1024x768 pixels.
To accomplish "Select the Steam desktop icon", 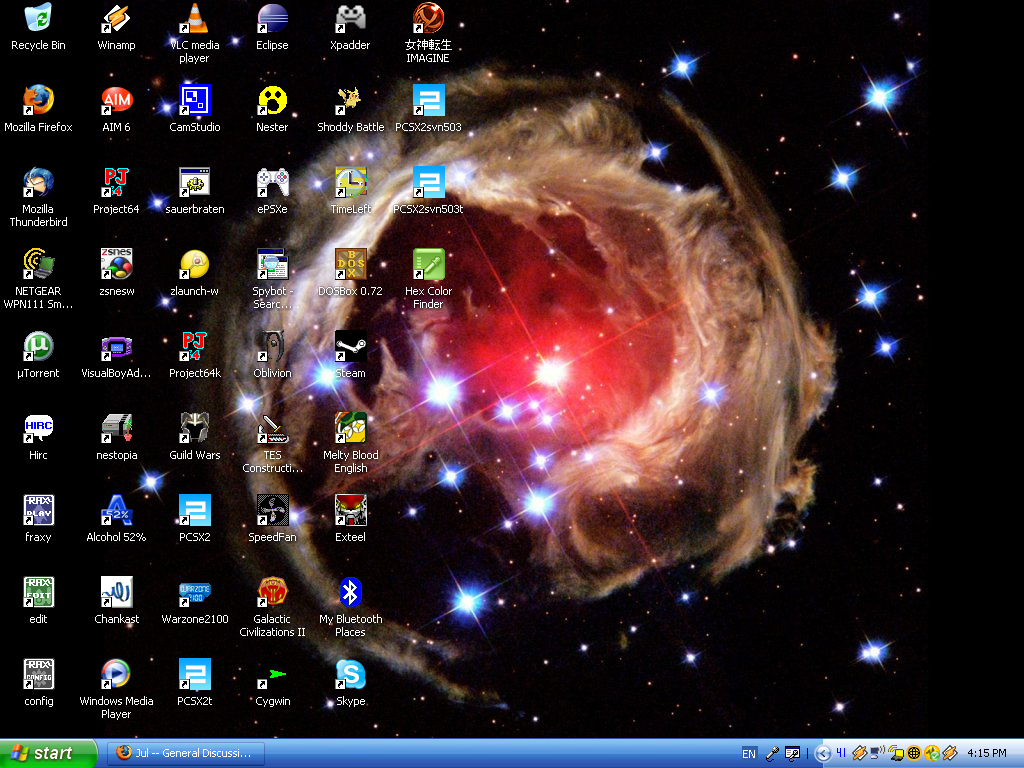I will click(350, 347).
